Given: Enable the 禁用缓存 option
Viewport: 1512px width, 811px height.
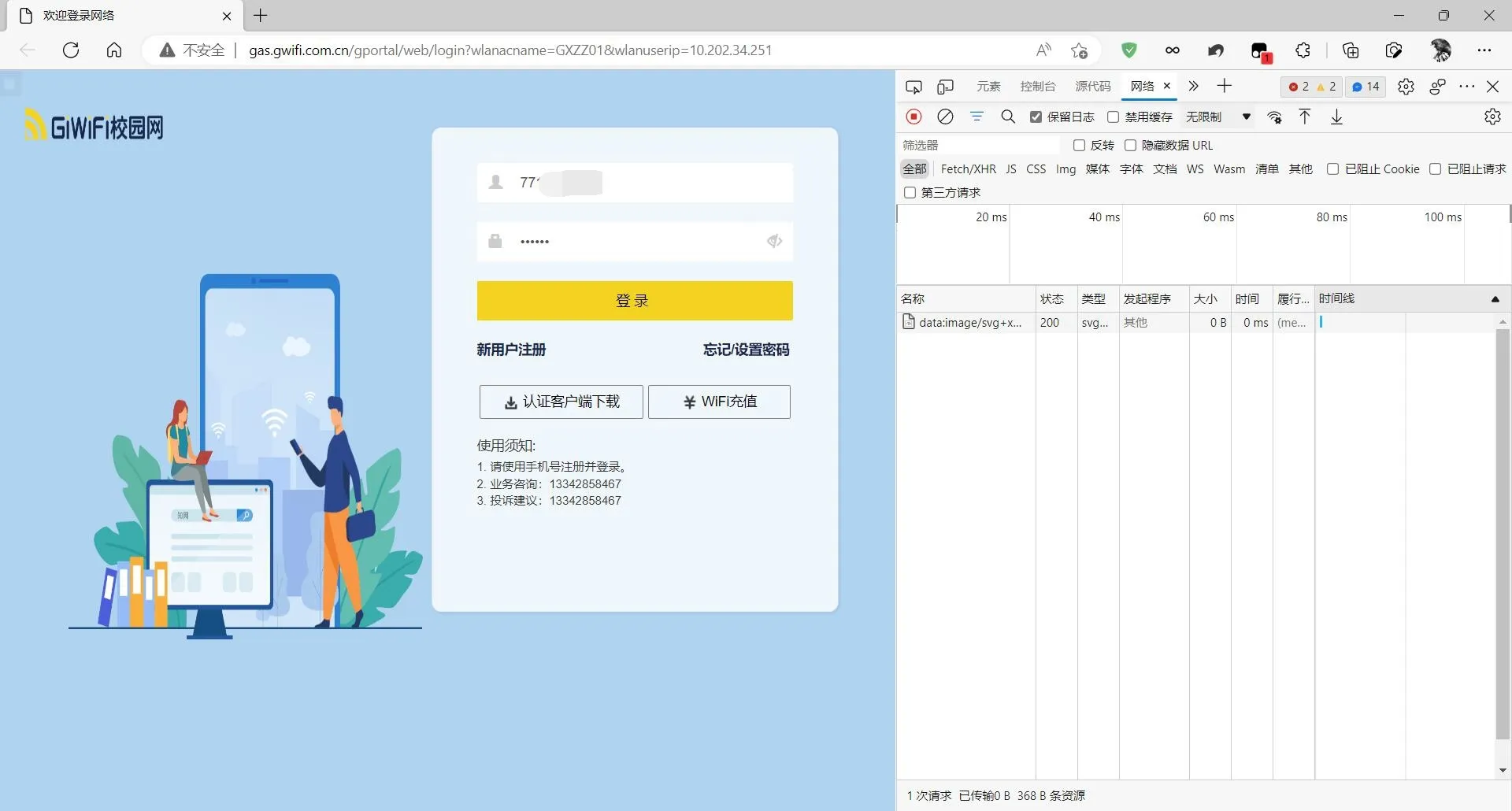Looking at the screenshot, I should click(1113, 117).
